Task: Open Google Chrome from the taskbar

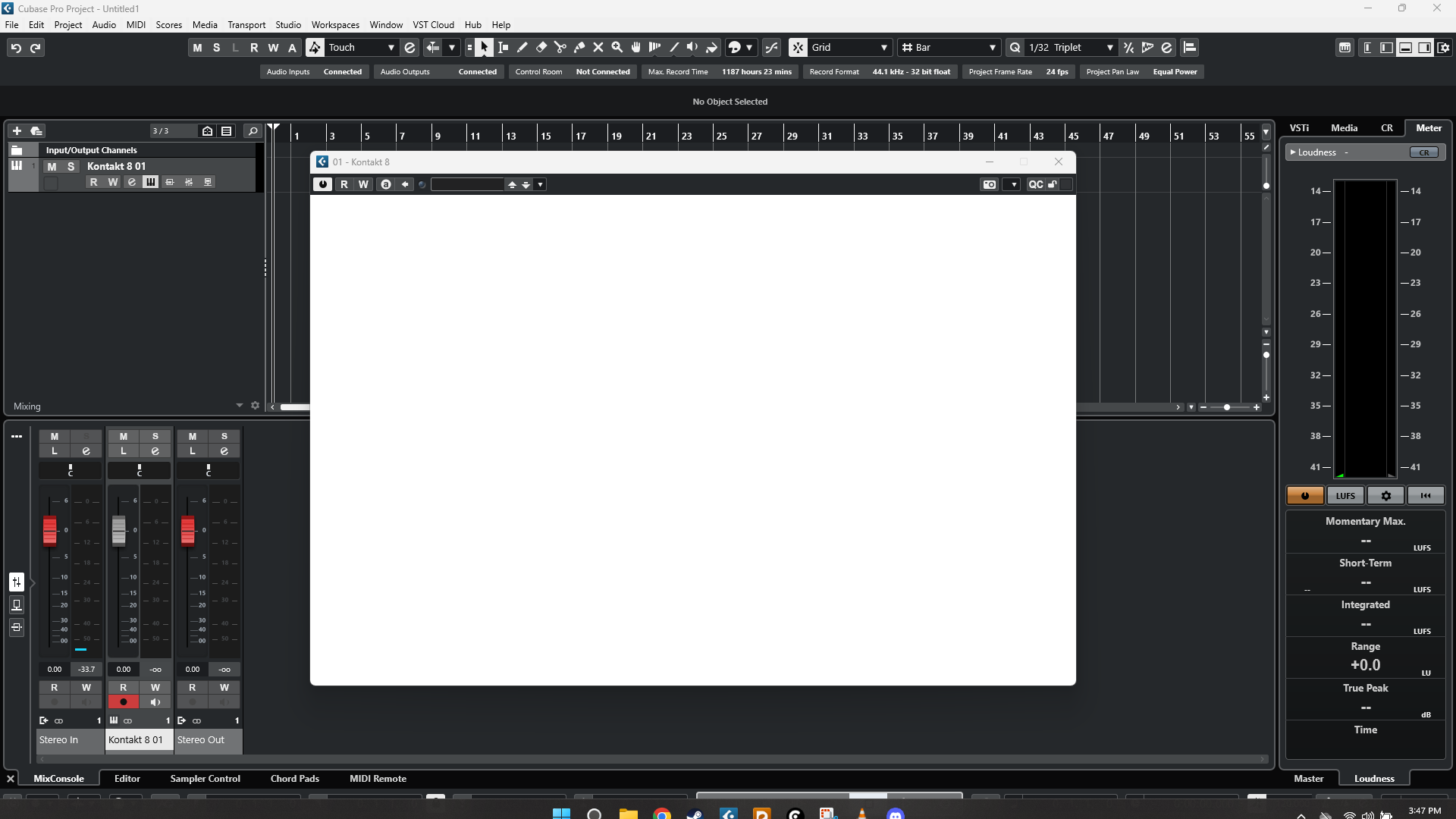Action: point(661,814)
